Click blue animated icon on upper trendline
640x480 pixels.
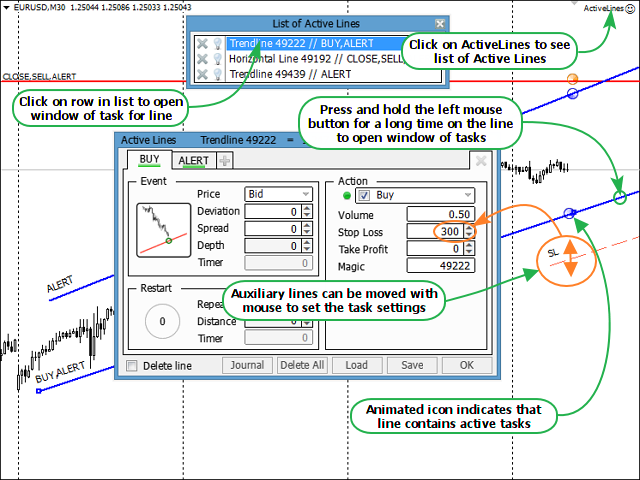click(x=573, y=94)
